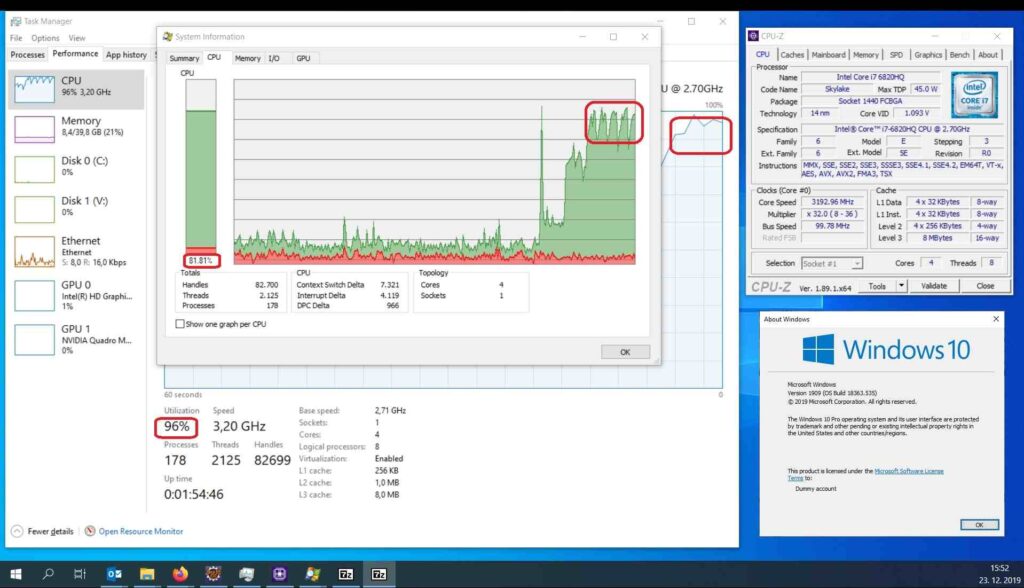Open Outlook from the taskbar
This screenshot has height=588, width=1024.
(115, 574)
